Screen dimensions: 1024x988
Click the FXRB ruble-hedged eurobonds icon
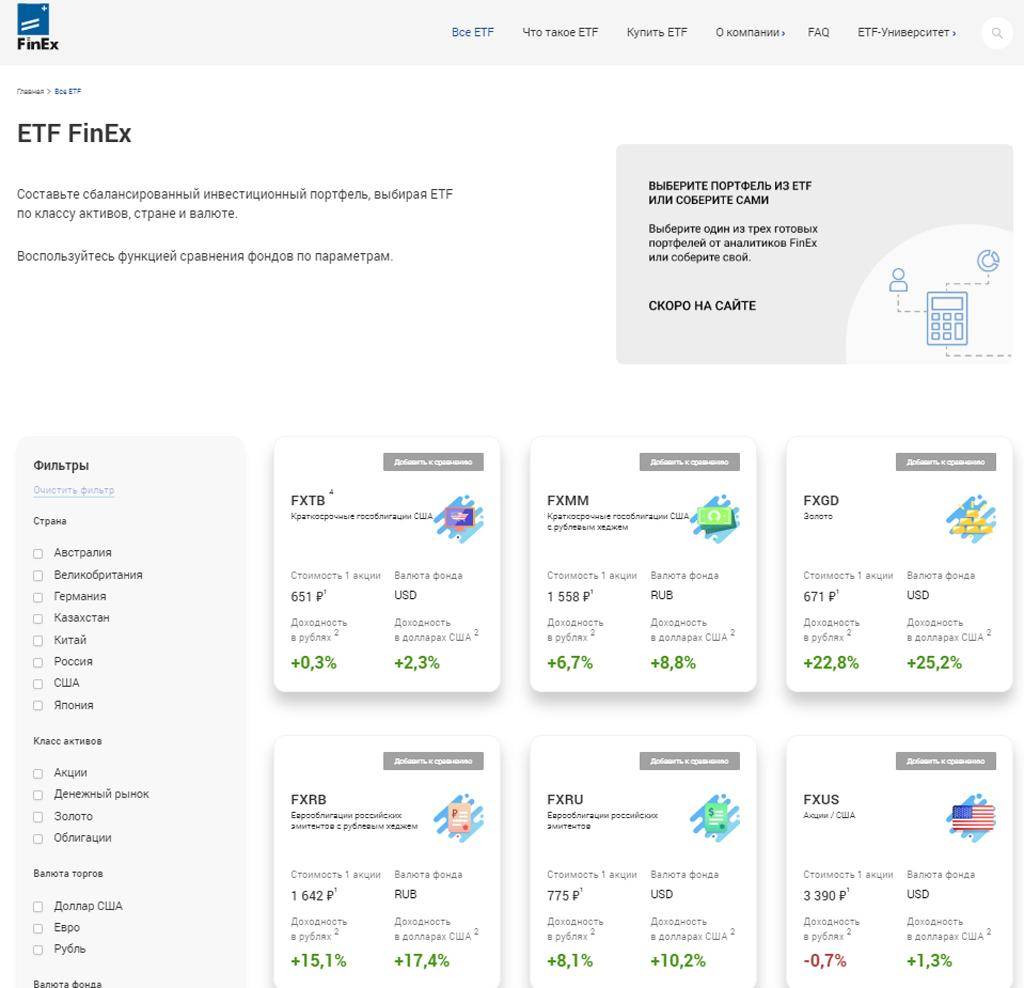point(459,817)
